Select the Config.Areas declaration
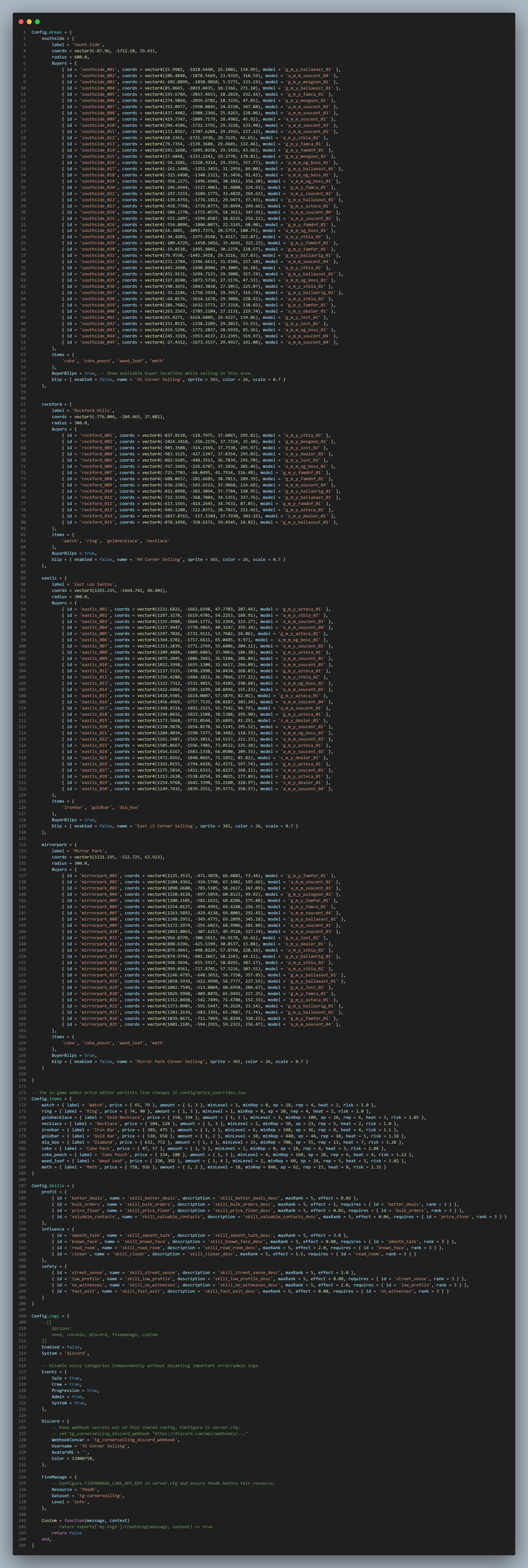This screenshot has height=1568, width=528. 52,32
